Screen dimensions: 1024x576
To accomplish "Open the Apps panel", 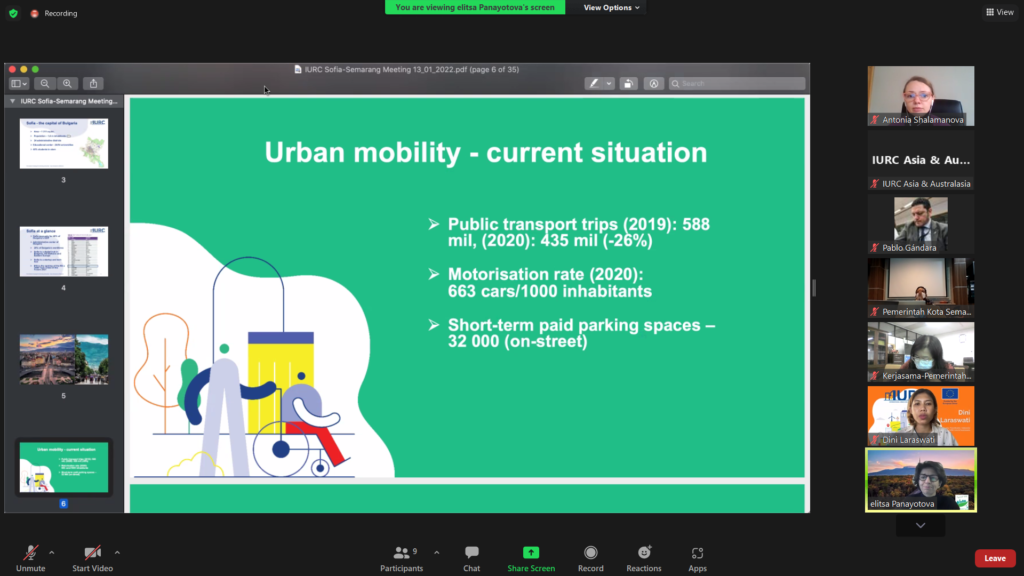I will [x=697, y=553].
